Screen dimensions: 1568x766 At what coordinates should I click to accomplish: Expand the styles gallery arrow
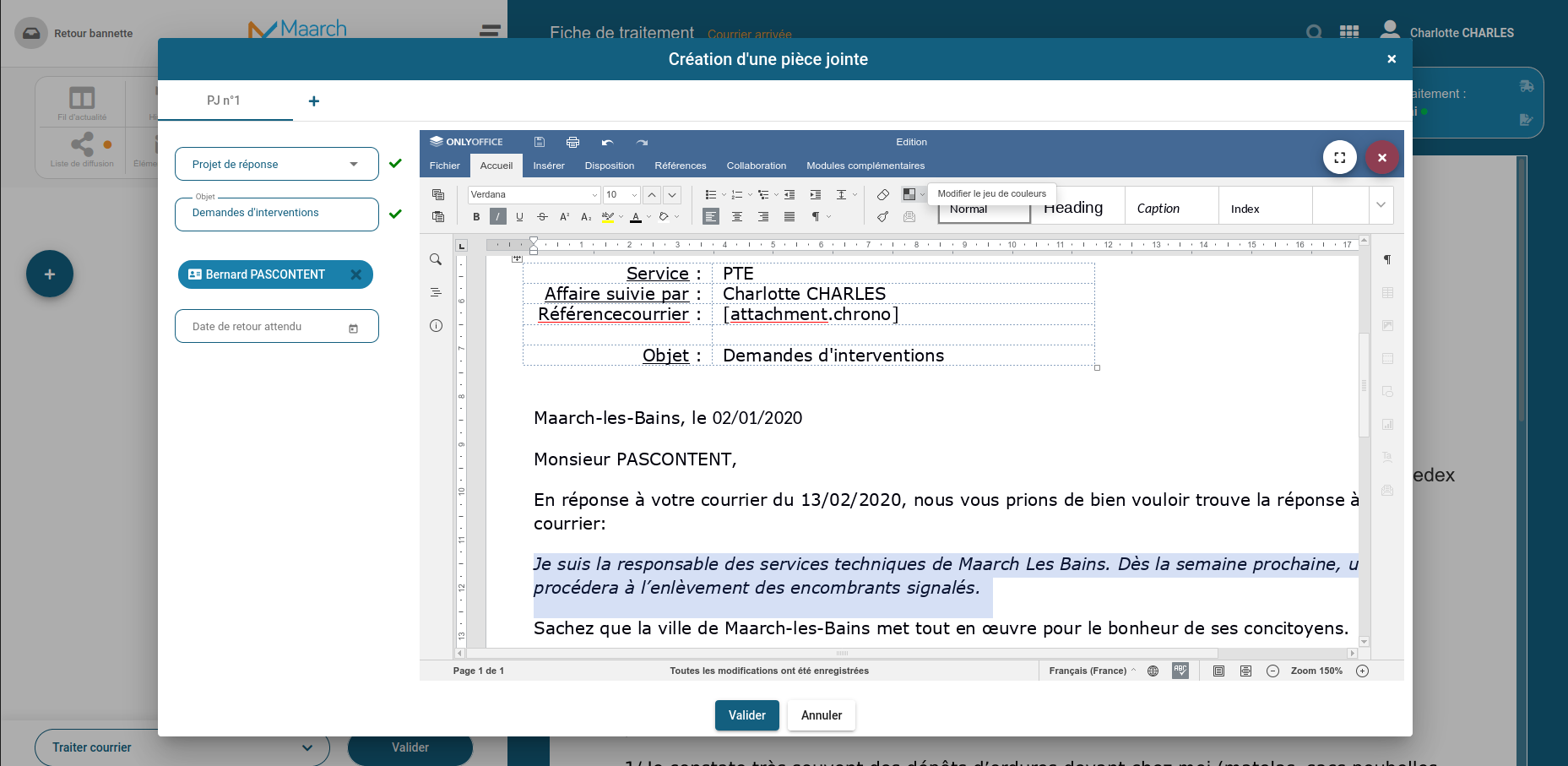pos(1381,205)
